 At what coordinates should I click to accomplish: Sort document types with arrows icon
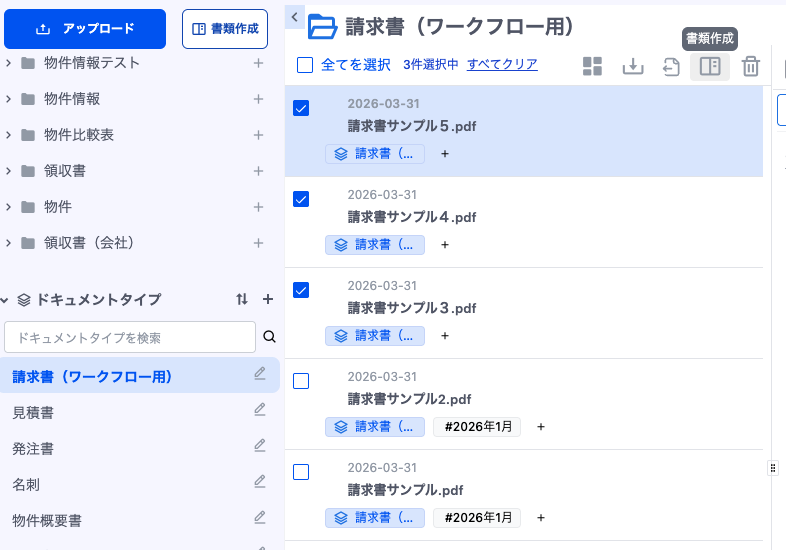pos(242,299)
